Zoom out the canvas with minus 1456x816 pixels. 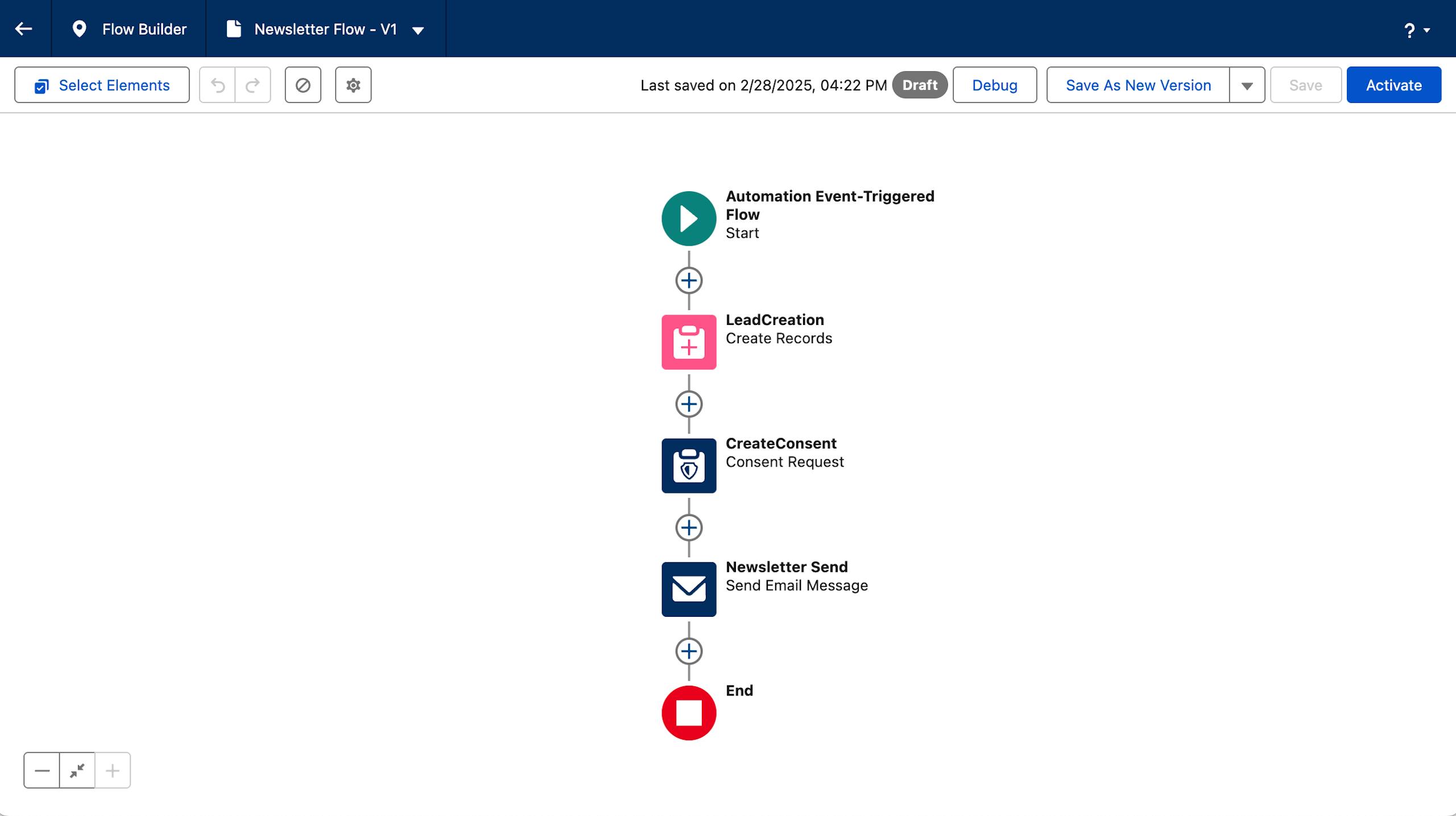(42, 770)
